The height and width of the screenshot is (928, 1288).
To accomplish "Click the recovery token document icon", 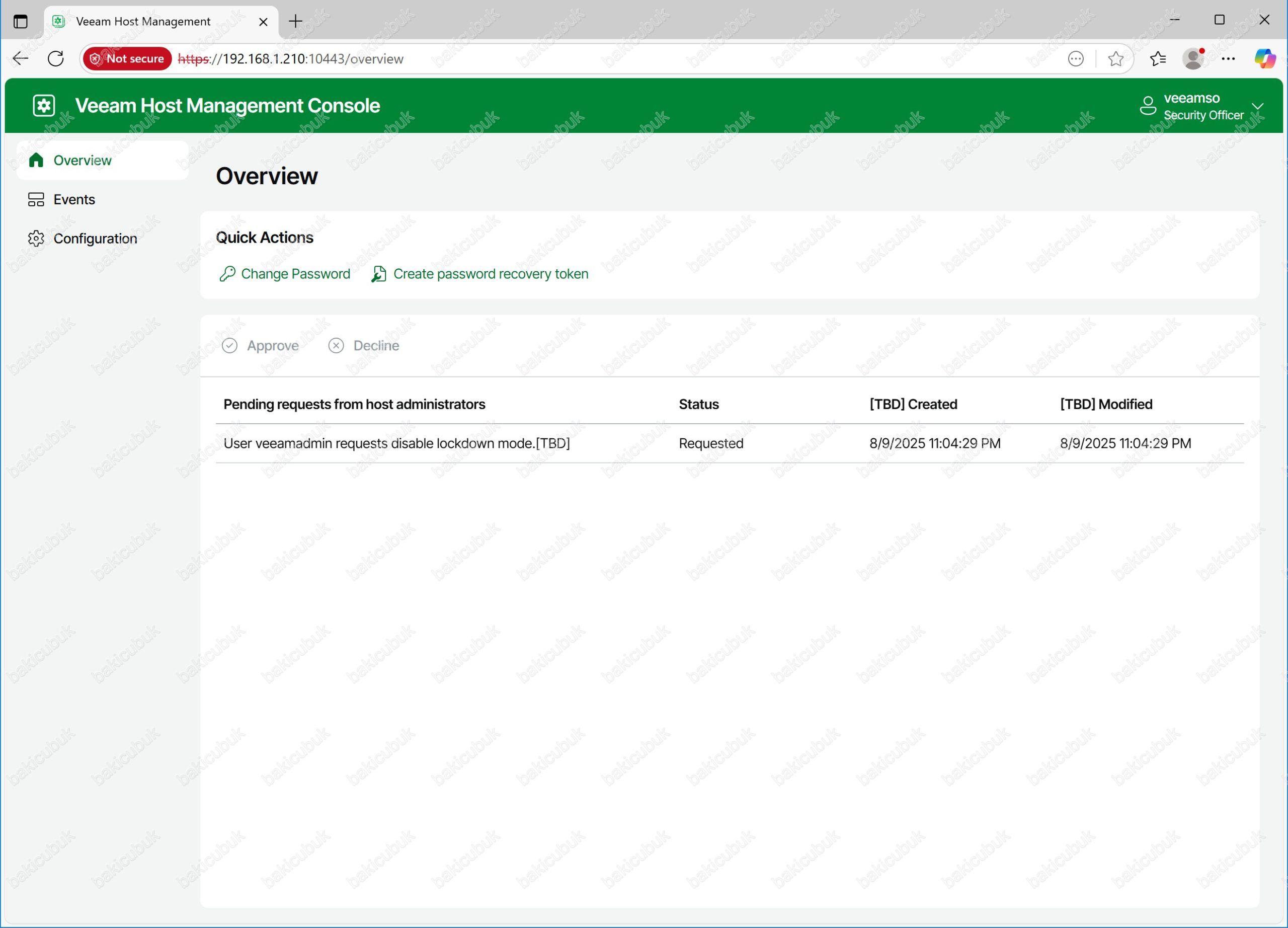I will (378, 274).
